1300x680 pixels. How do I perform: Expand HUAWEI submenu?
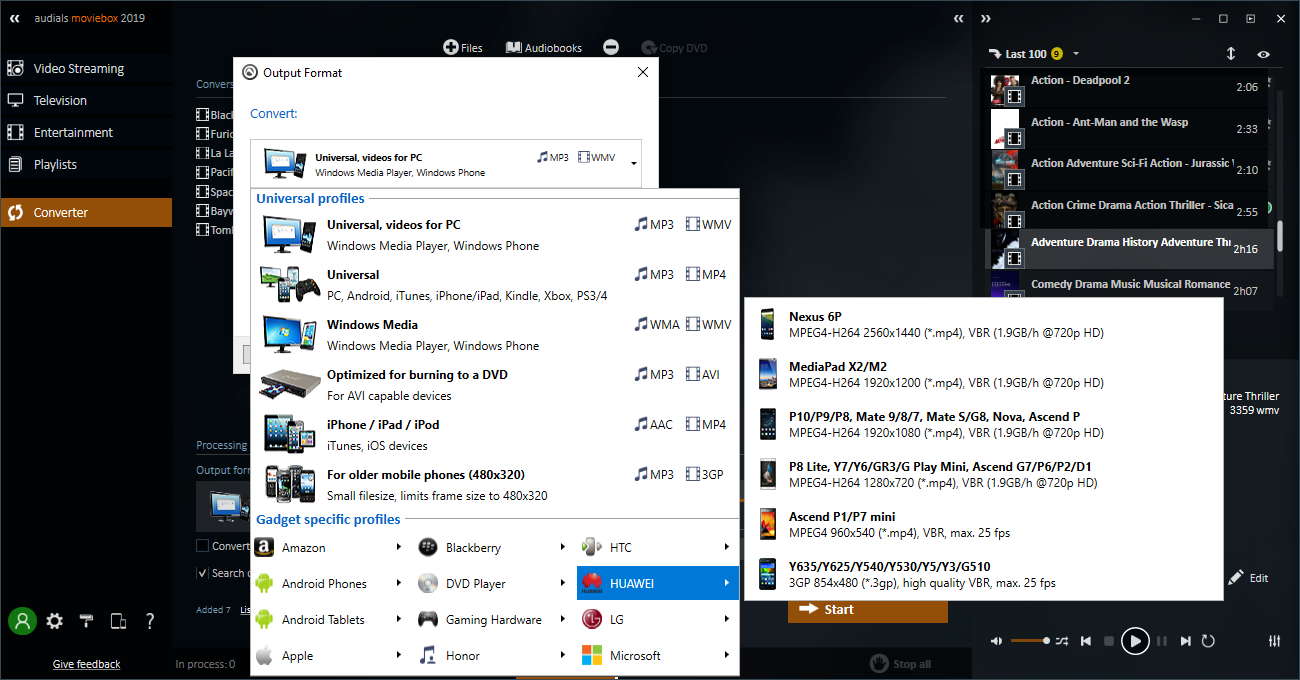point(658,584)
